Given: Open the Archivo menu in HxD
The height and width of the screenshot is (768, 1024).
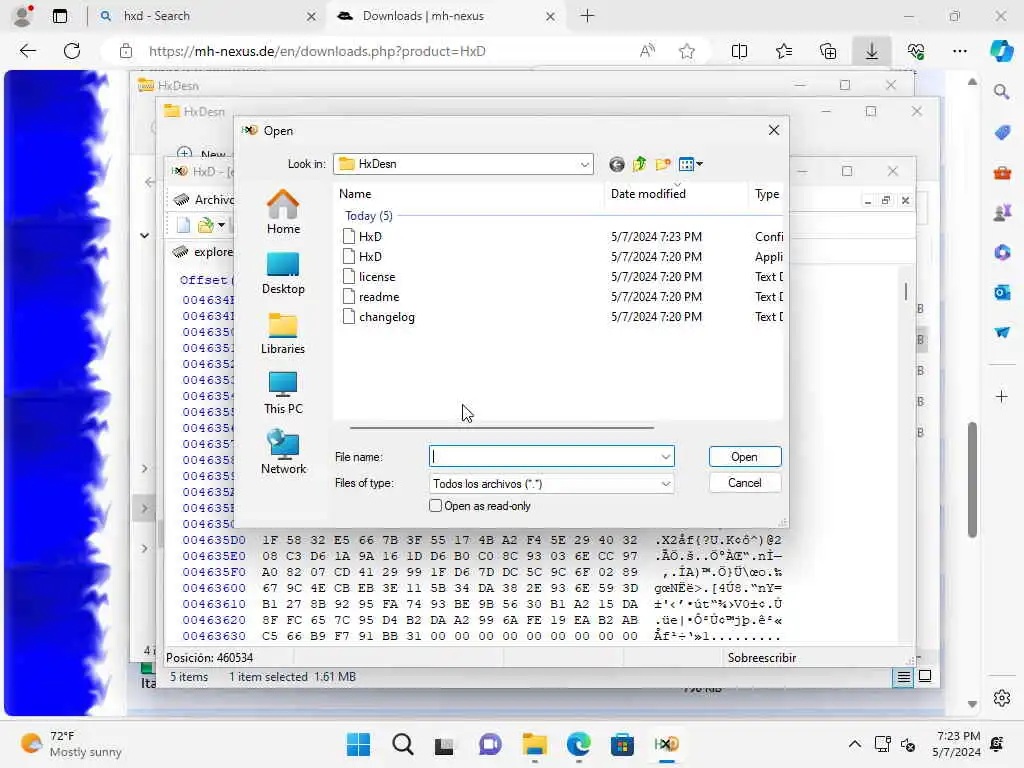Looking at the screenshot, I should click(214, 200).
